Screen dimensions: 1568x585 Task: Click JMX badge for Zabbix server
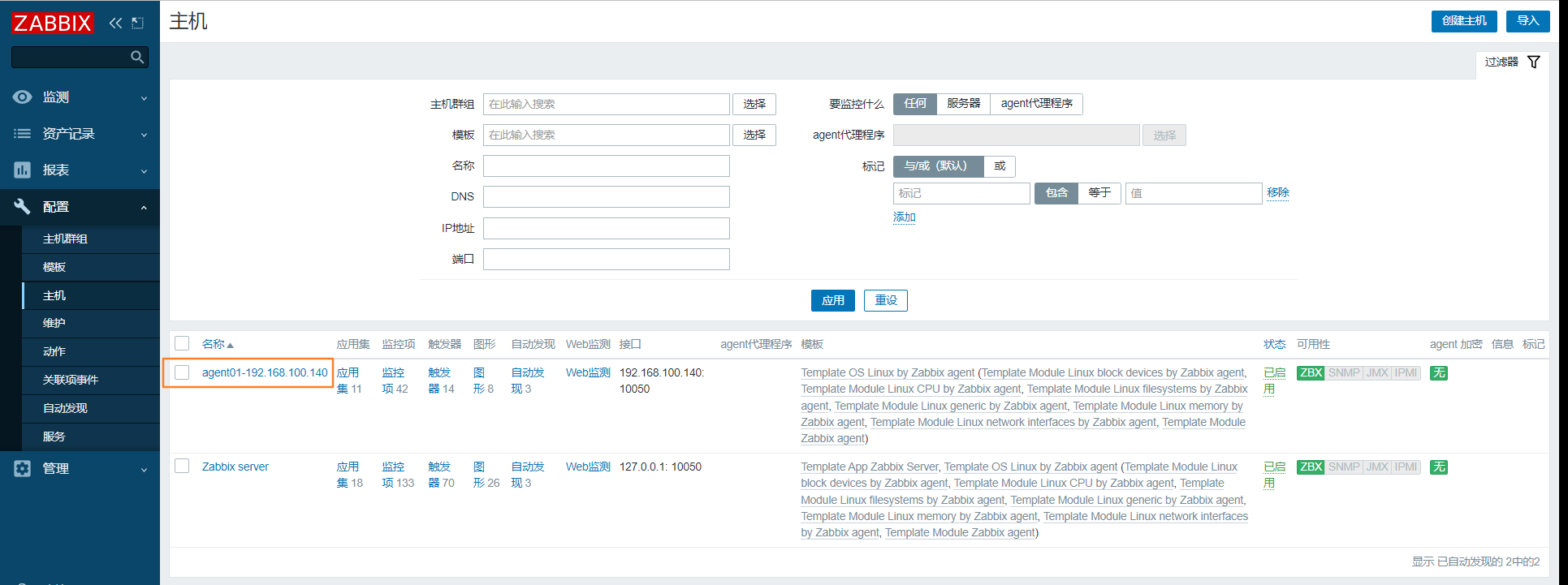click(x=1377, y=467)
